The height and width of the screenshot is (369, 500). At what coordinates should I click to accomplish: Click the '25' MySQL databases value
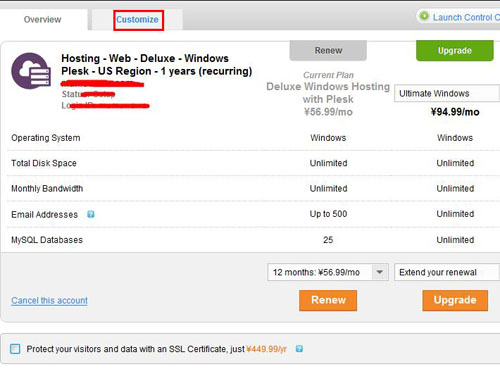[x=328, y=240]
